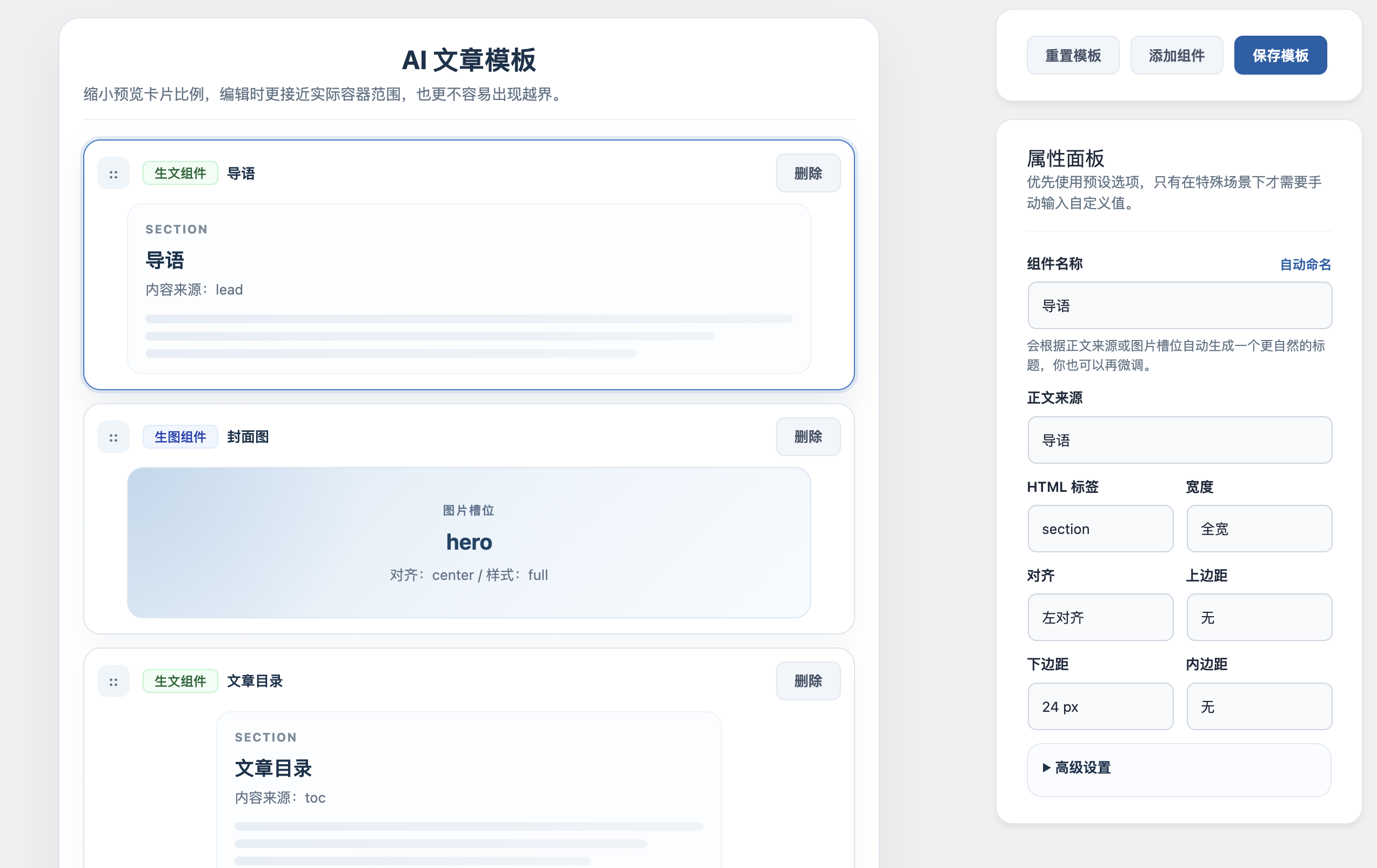1377x868 pixels.
Task: Click the 重置模板 button
Action: click(x=1072, y=56)
